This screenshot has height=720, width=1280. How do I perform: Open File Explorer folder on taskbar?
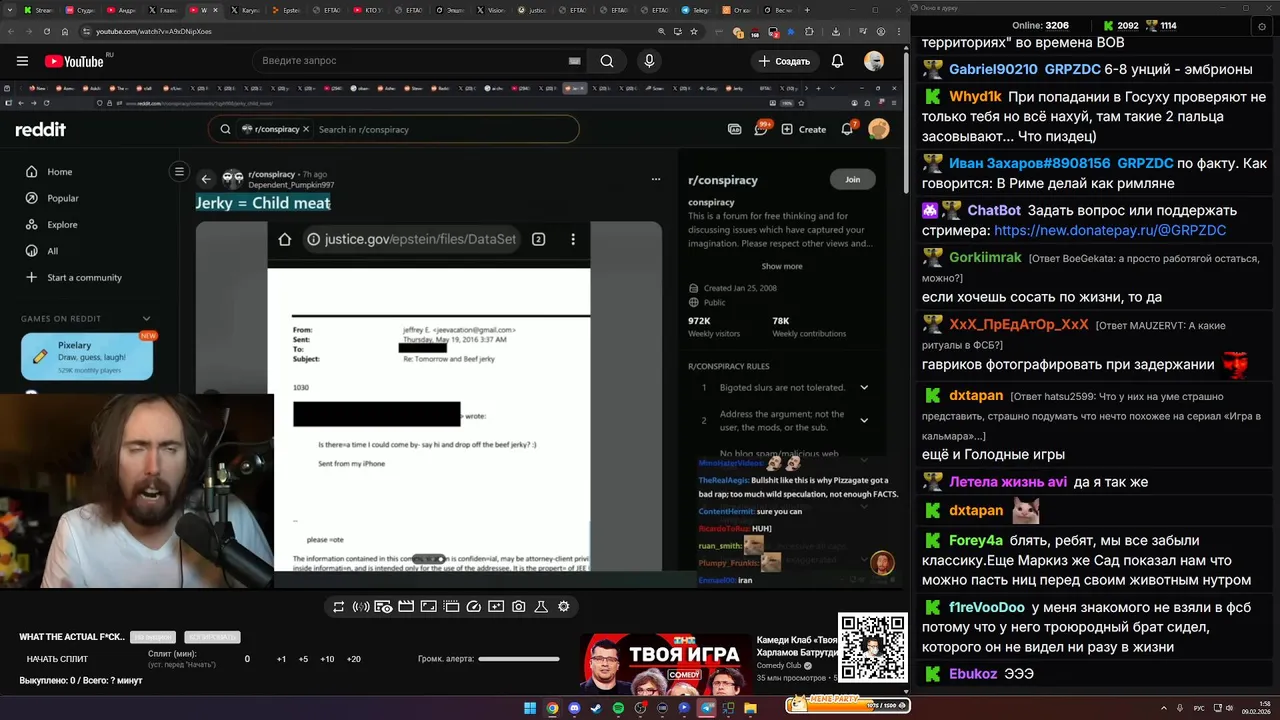pyautogui.click(x=750, y=708)
